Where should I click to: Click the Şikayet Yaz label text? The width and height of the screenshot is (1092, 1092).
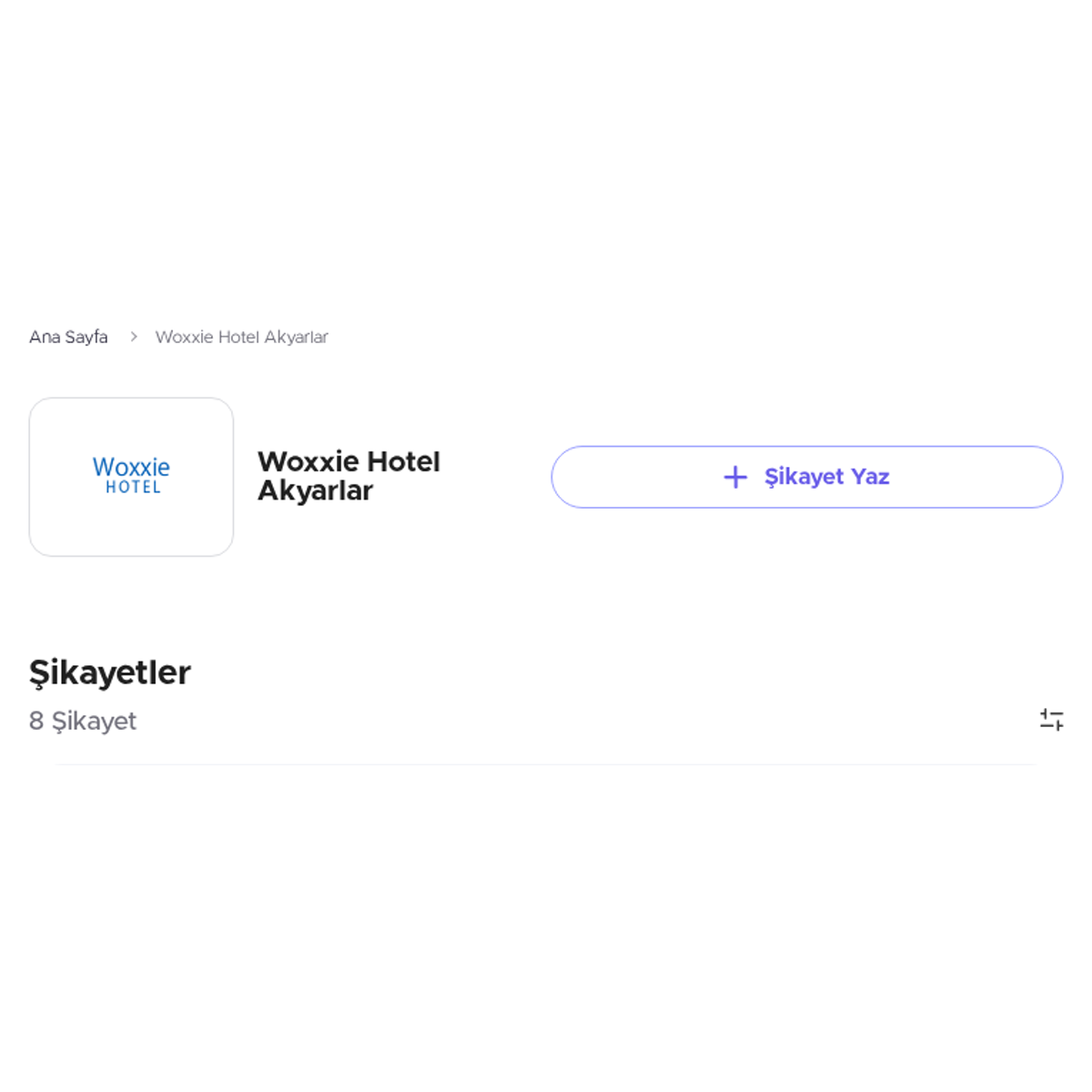pyautogui.click(x=826, y=477)
